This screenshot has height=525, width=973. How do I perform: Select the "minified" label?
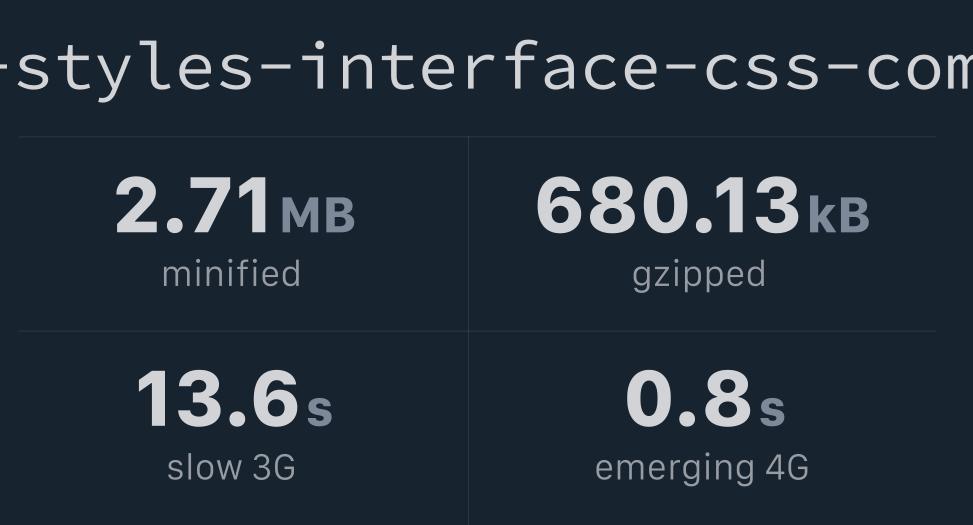231,274
